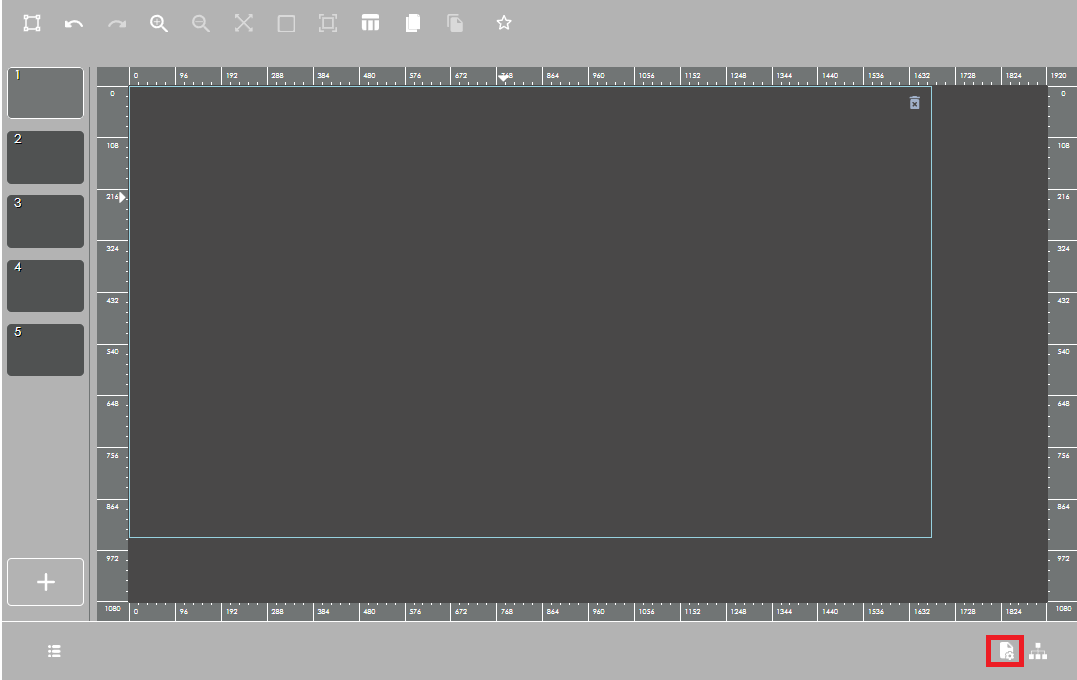Click the paste icon in toolbar
This screenshot has height=680, width=1077.
point(455,23)
